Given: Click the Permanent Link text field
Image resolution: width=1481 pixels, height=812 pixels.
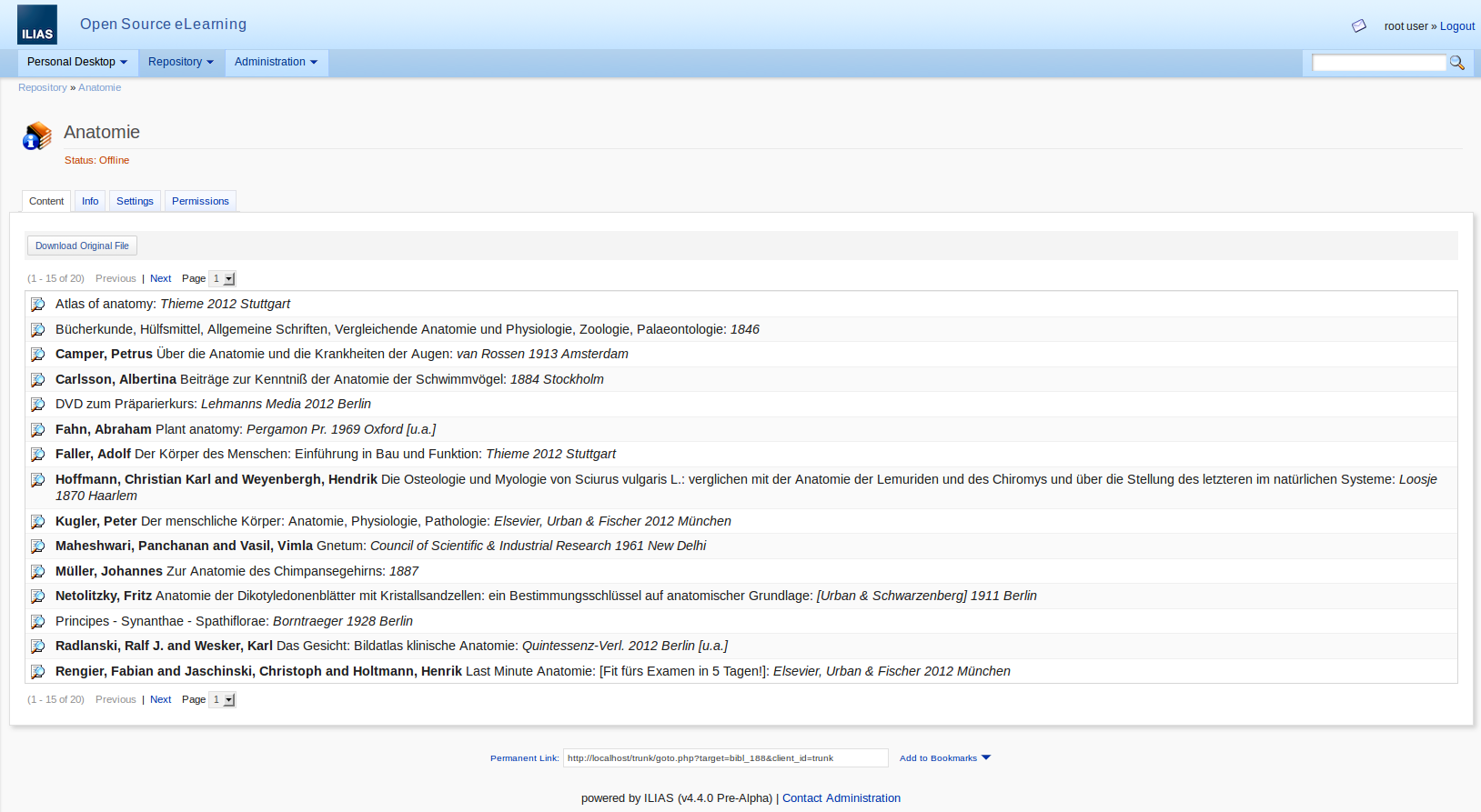Looking at the screenshot, I should click(x=725, y=758).
